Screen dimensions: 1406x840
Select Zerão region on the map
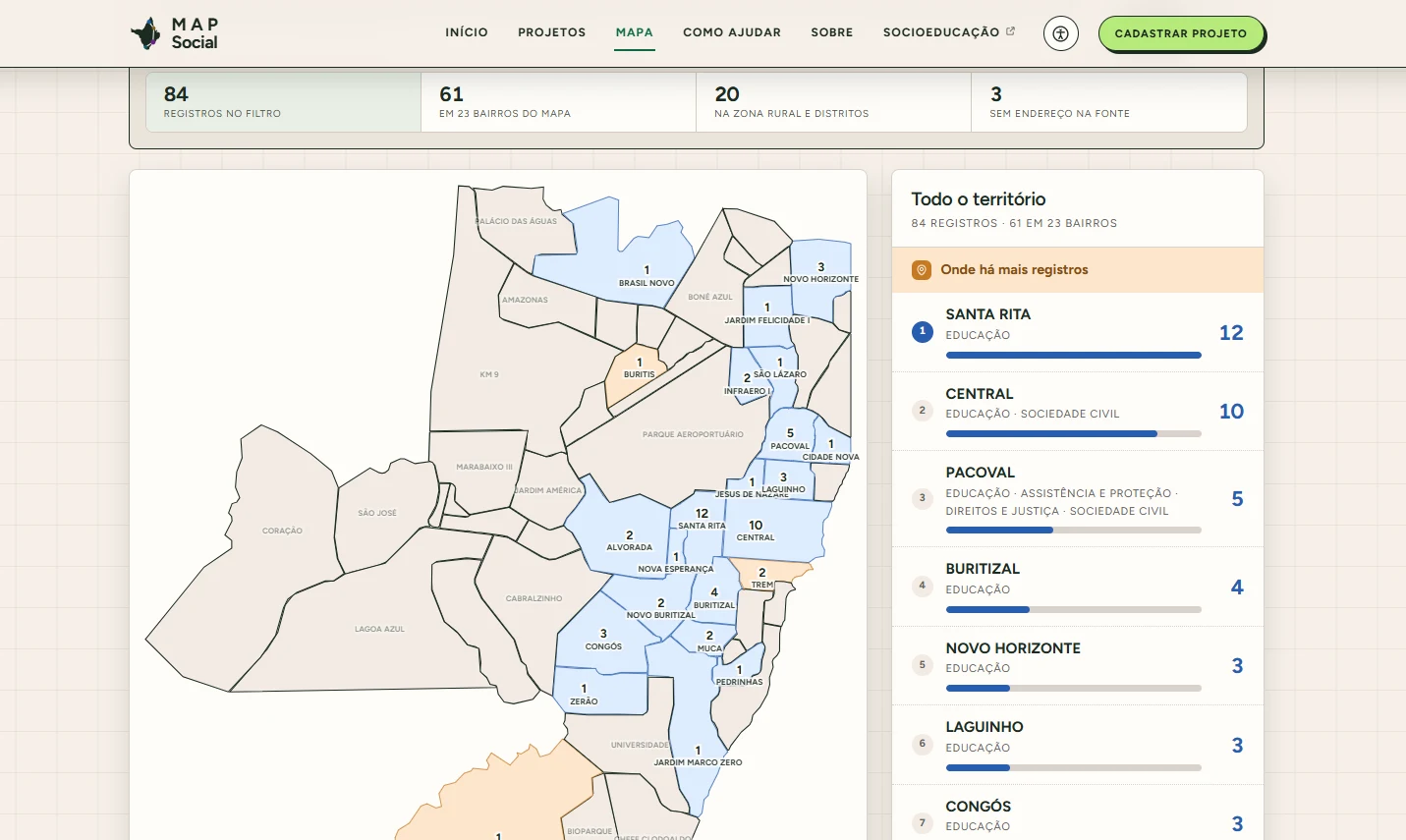(x=599, y=693)
